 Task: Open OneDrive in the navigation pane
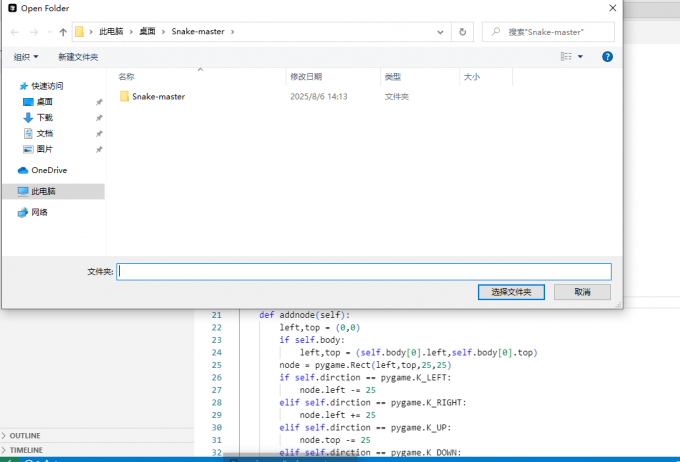(49, 170)
